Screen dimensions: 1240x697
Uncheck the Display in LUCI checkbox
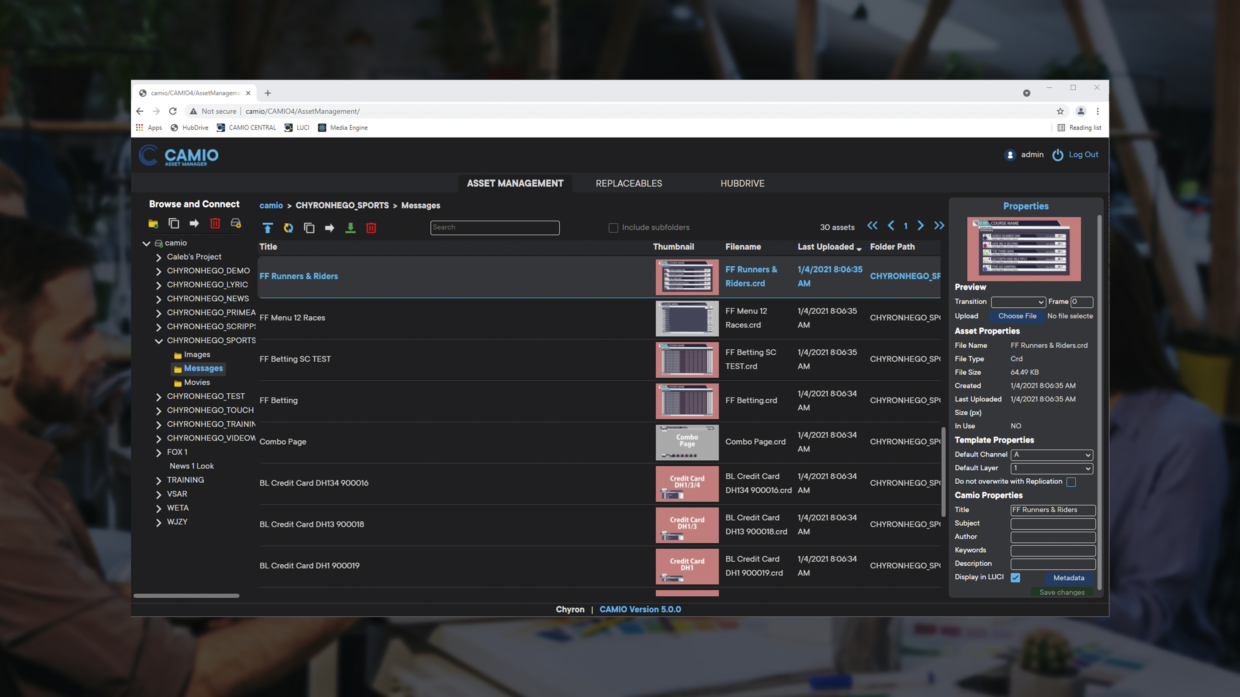tap(1013, 577)
